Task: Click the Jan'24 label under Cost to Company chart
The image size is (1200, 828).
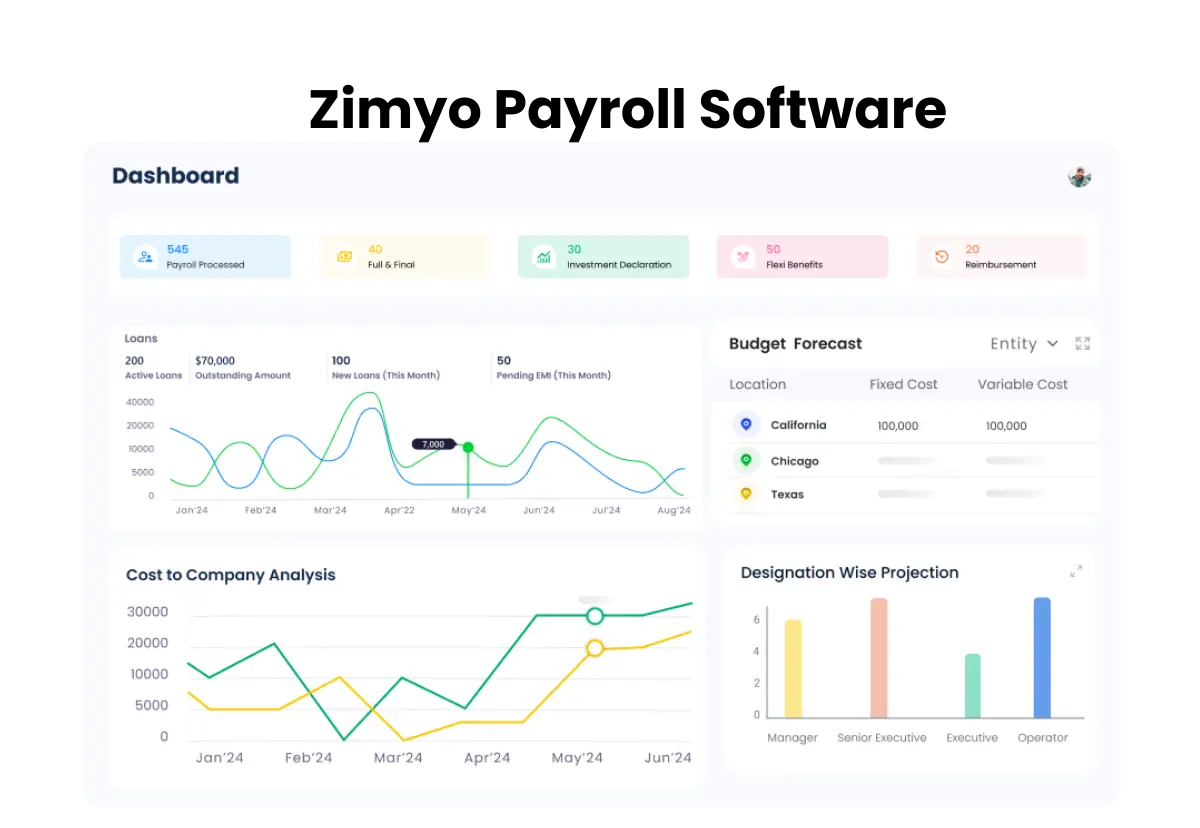Action: [x=220, y=758]
